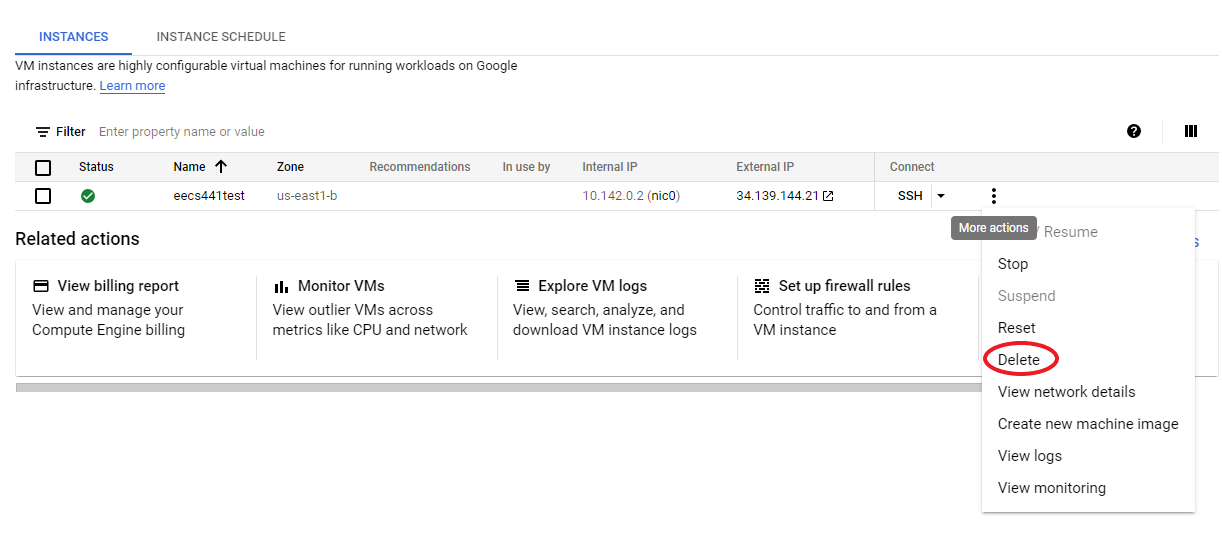Check the eecs441test instance checkbox
The image size is (1222, 550).
pos(43,196)
